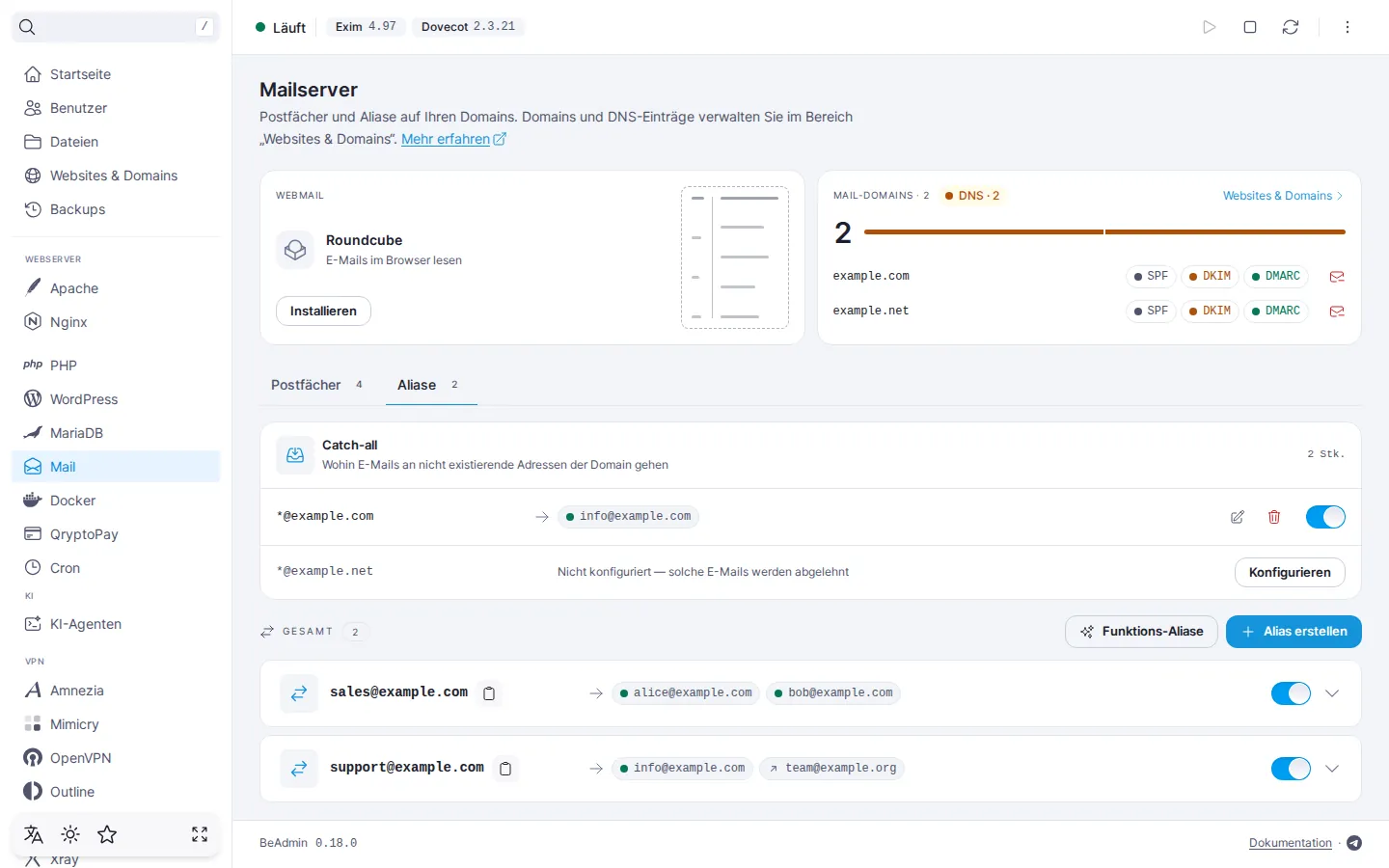
Task: Click the SPF badge for example.com
Action: [1151, 277]
